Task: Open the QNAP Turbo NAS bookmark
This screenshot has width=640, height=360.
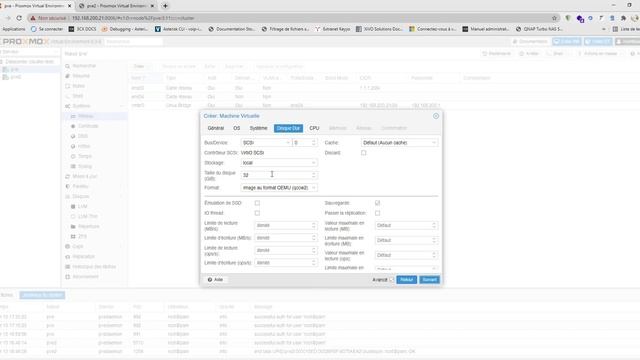Action: click(x=539, y=29)
